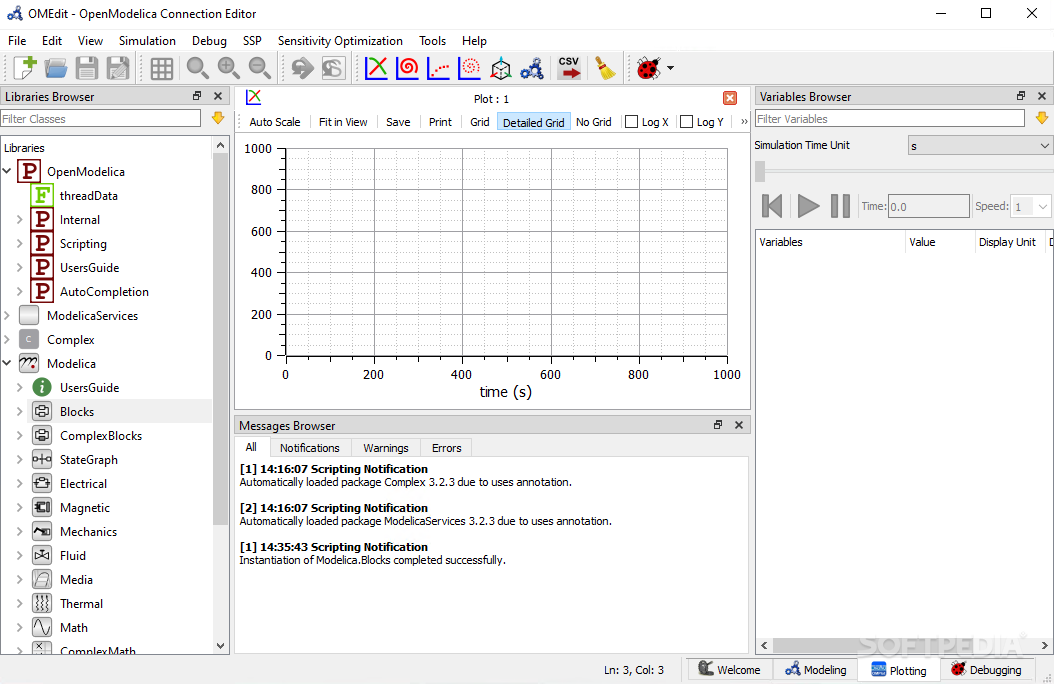Select the No Grid option
Image resolution: width=1054 pixels, height=684 pixels.
click(x=594, y=122)
